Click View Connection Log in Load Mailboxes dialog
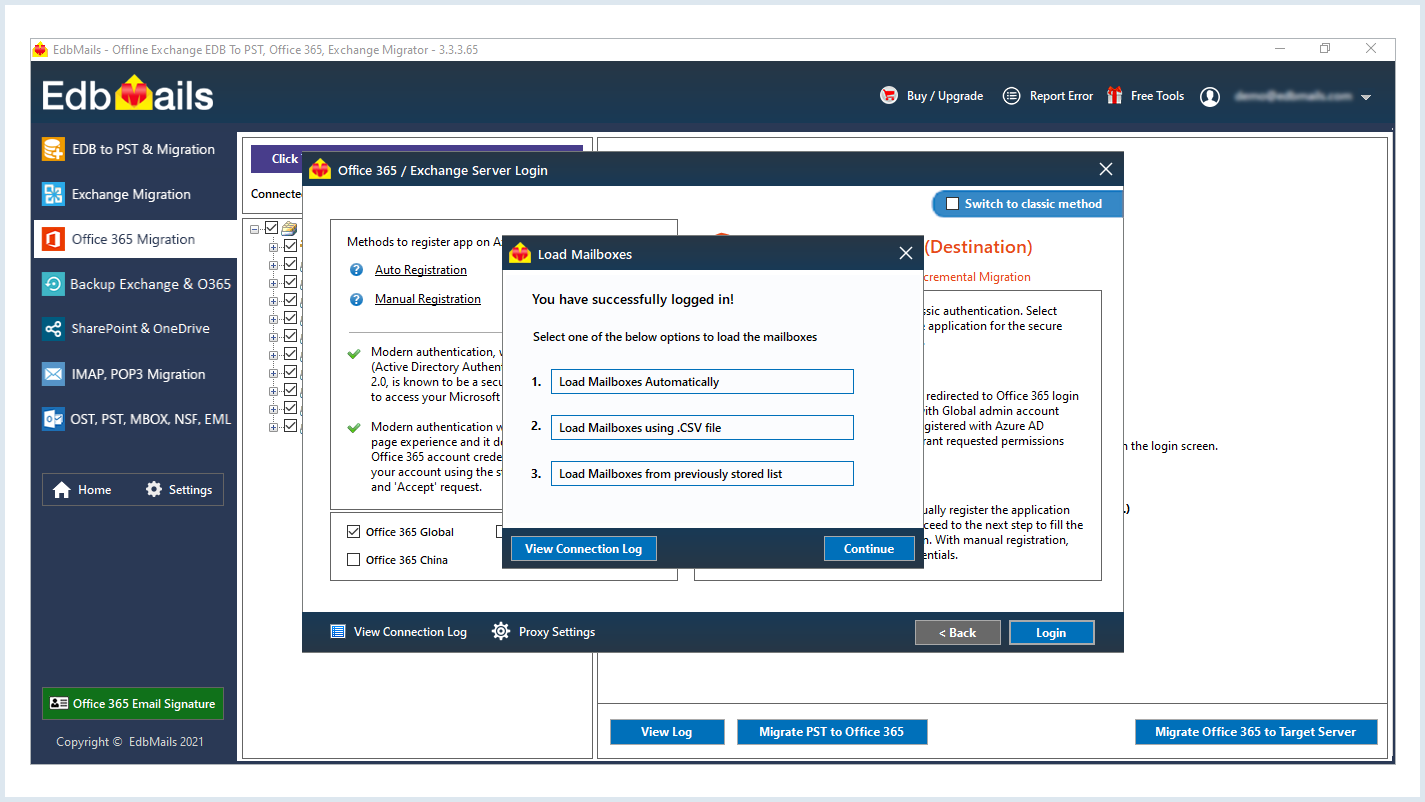Image resolution: width=1425 pixels, height=802 pixels. 584,549
